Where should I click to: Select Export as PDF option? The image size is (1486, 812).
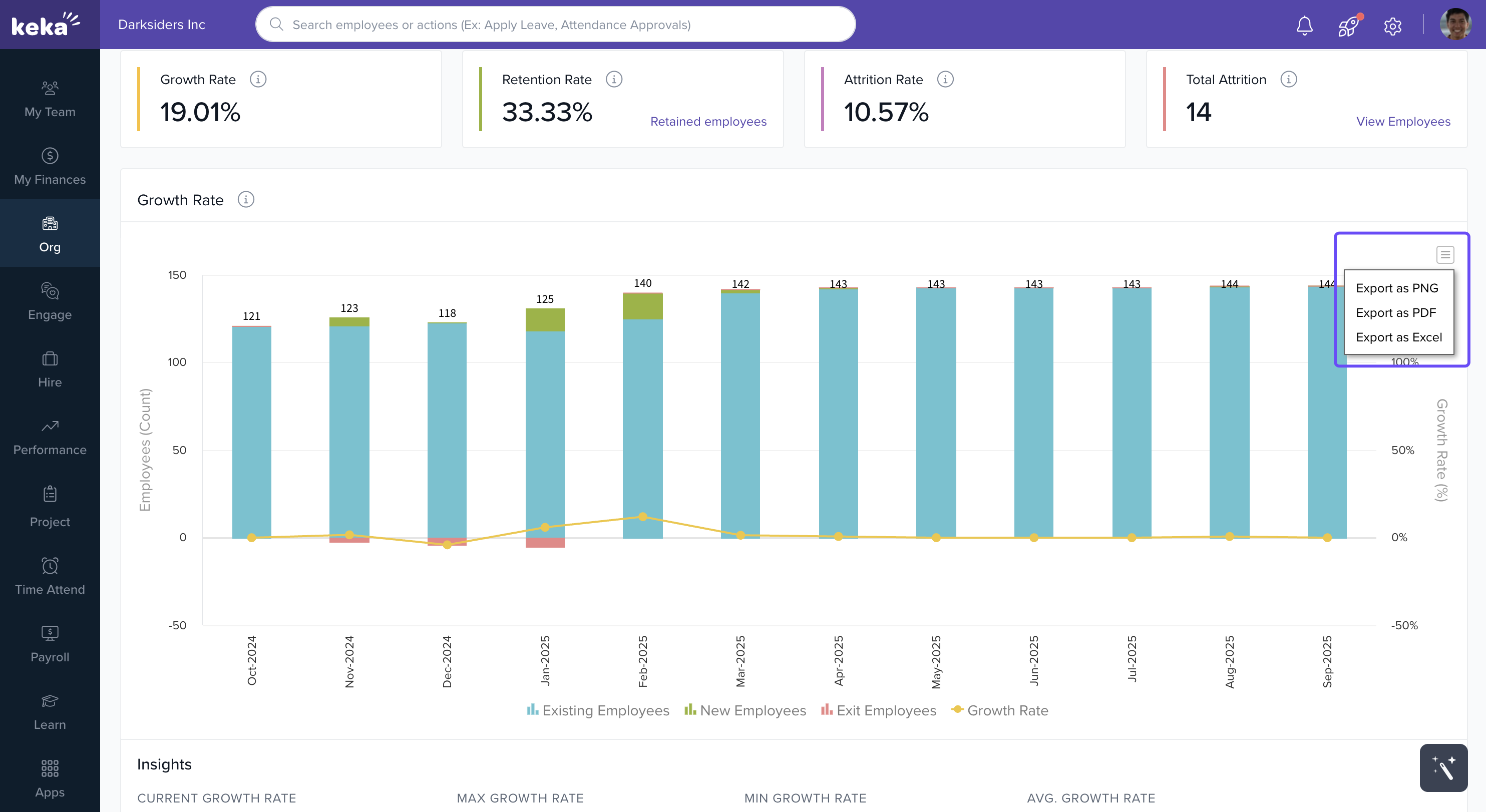coord(1395,312)
